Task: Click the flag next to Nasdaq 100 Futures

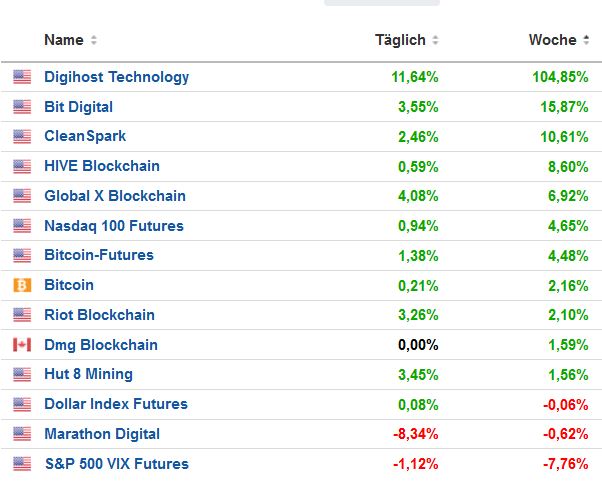Action: pos(22,226)
